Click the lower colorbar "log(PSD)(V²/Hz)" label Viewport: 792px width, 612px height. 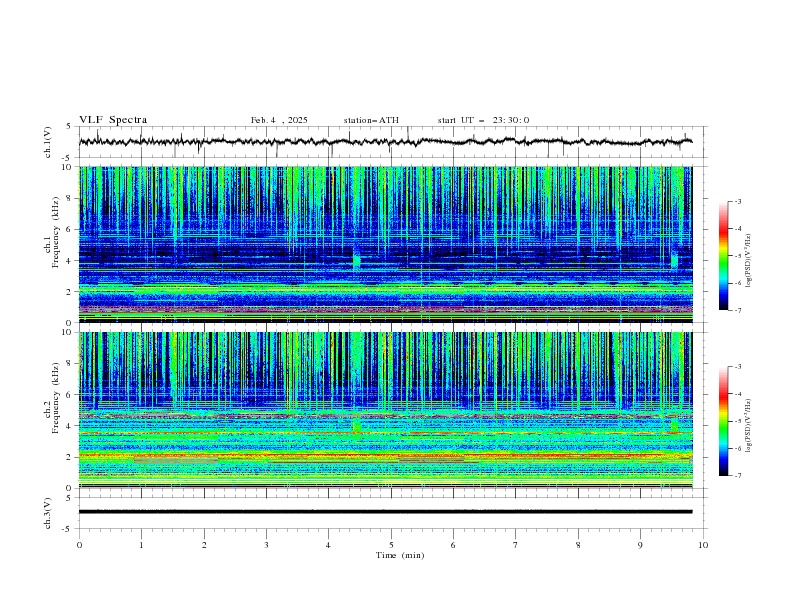pos(749,426)
